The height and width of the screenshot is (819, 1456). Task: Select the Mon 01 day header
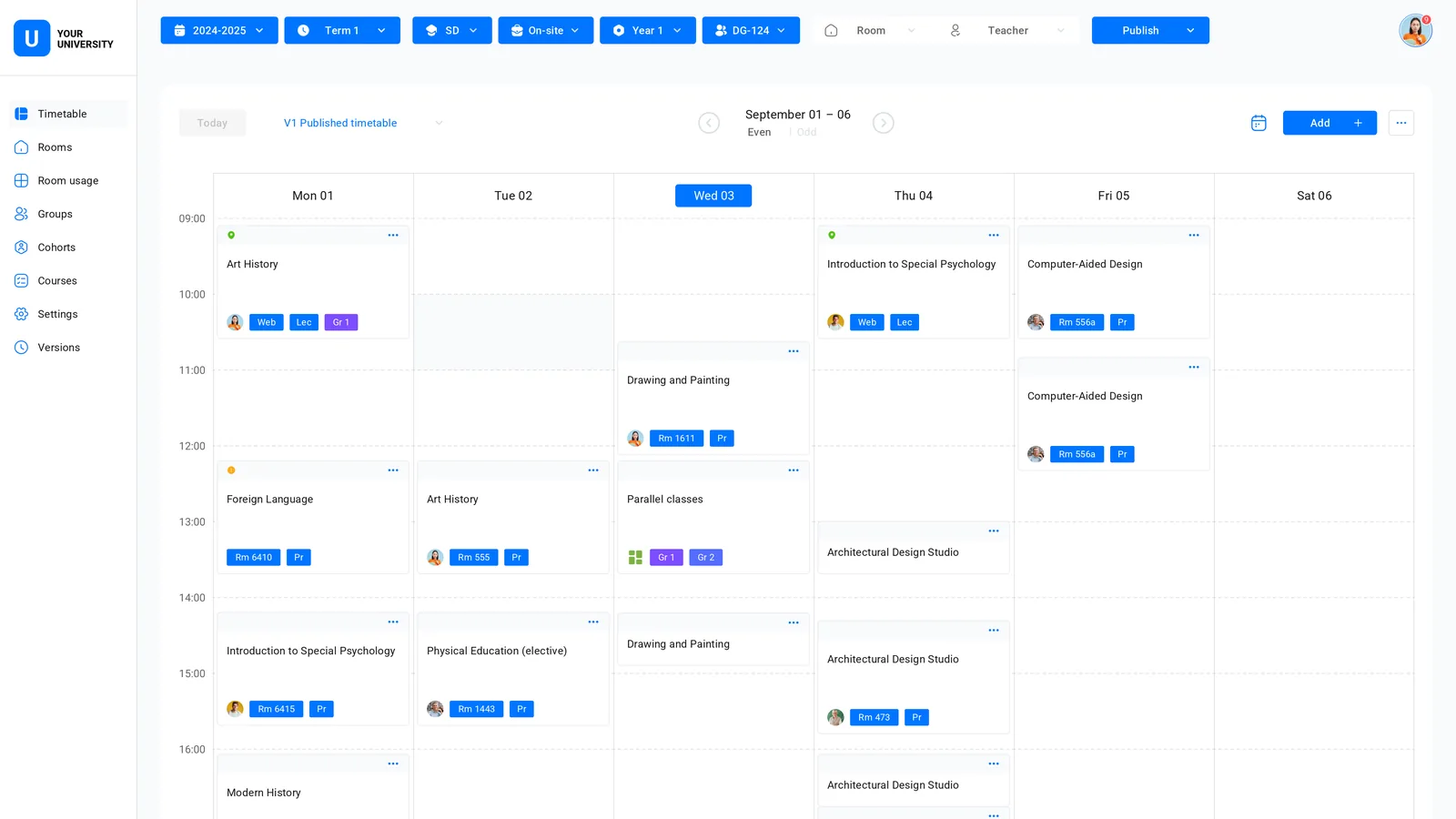click(x=313, y=196)
